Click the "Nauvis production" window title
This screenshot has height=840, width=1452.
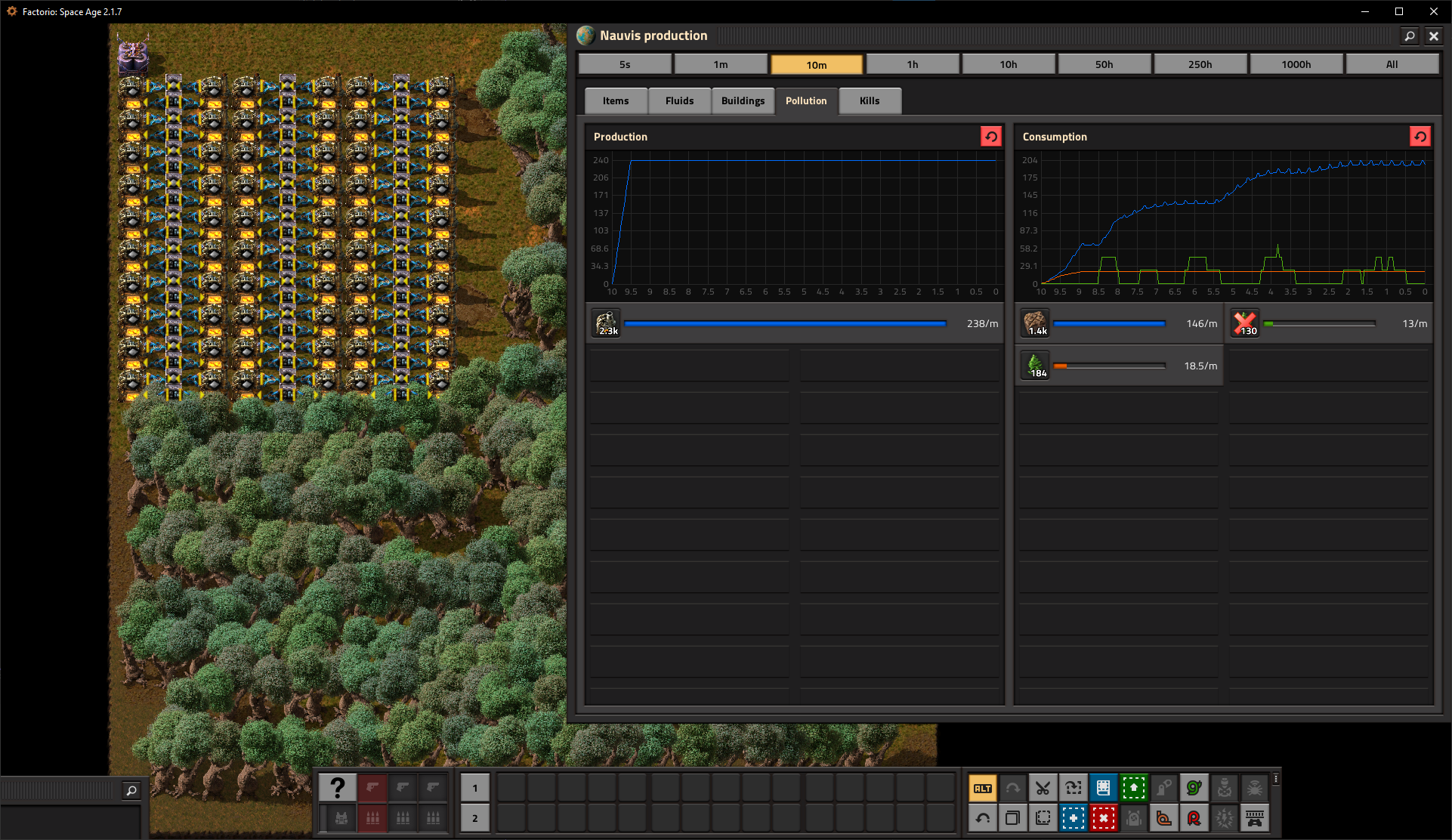(x=653, y=36)
